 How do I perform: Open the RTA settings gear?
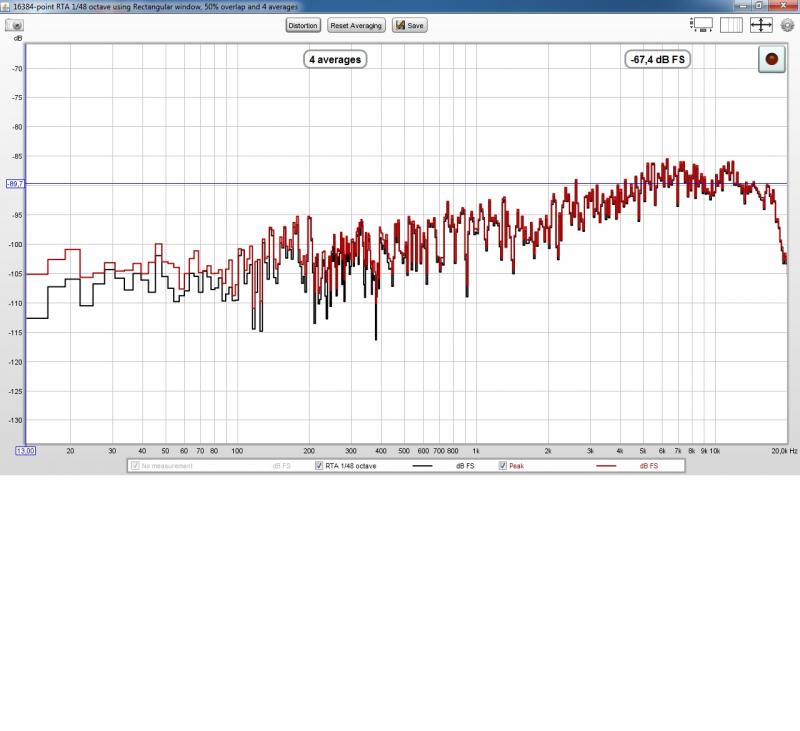(787, 25)
